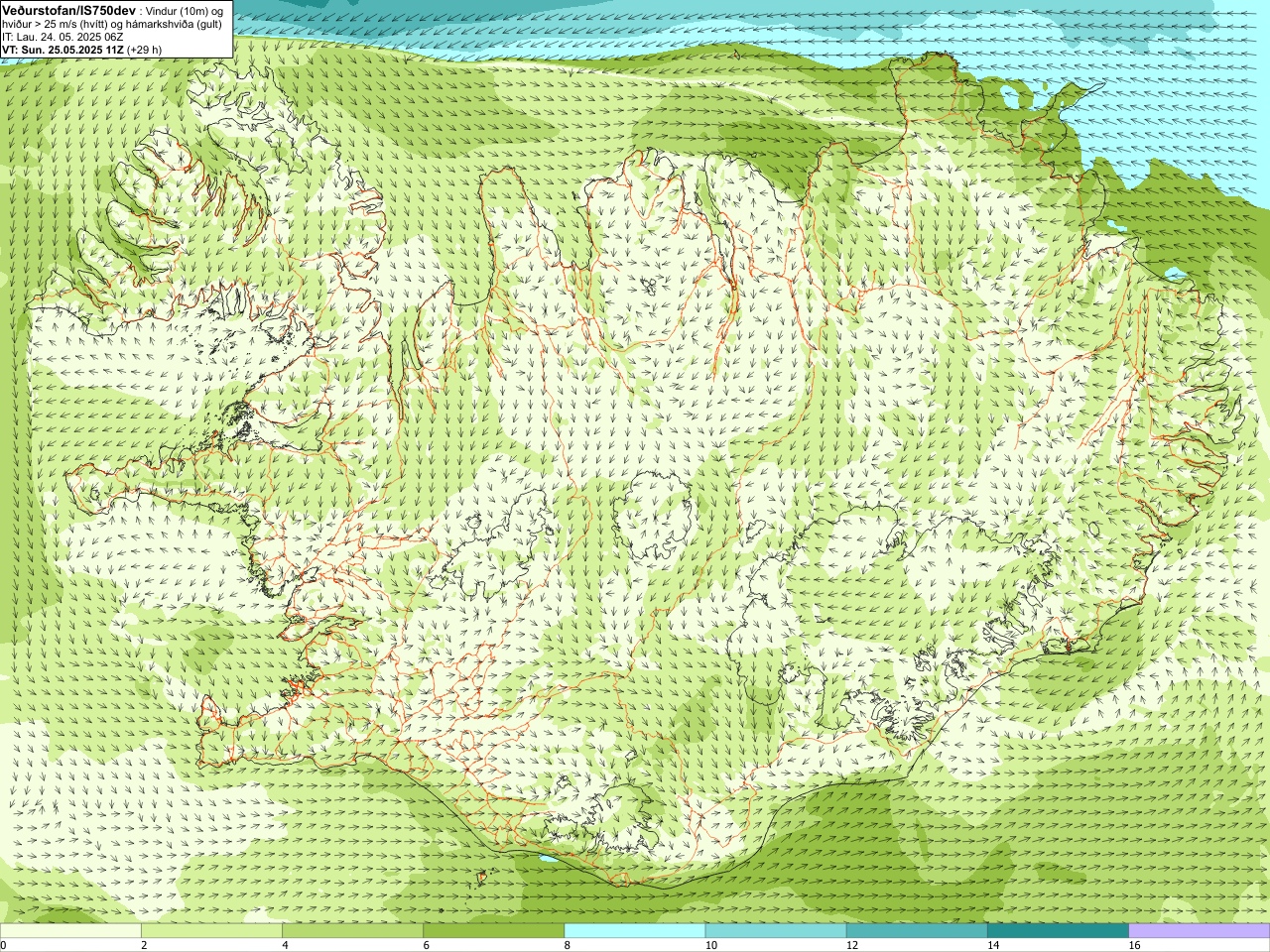Image resolution: width=1270 pixels, height=952 pixels.
Task: Click the legend scale label '16'
Action: click(x=1135, y=945)
